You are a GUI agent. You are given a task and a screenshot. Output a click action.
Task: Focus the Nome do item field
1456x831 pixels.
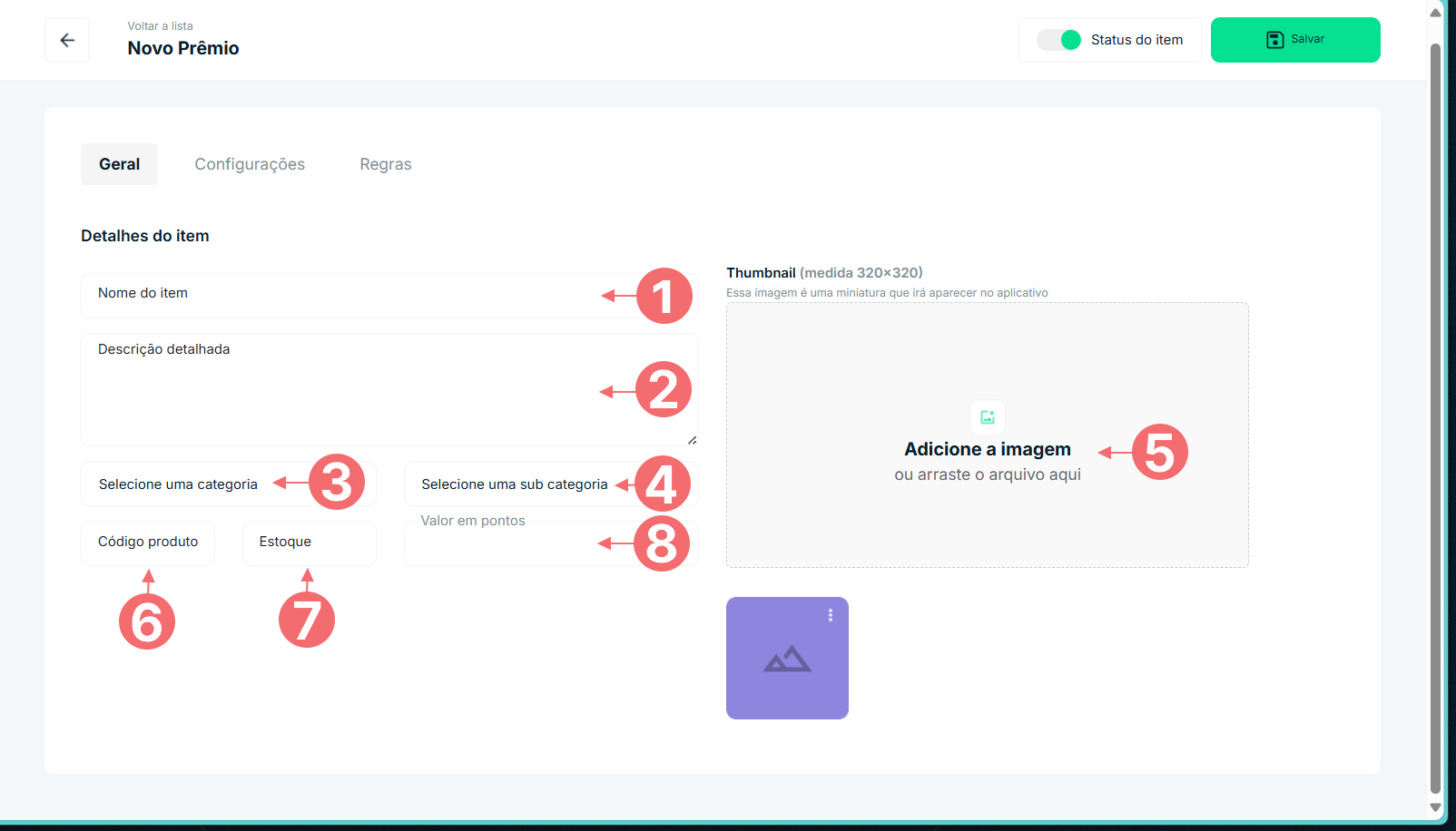(x=345, y=295)
